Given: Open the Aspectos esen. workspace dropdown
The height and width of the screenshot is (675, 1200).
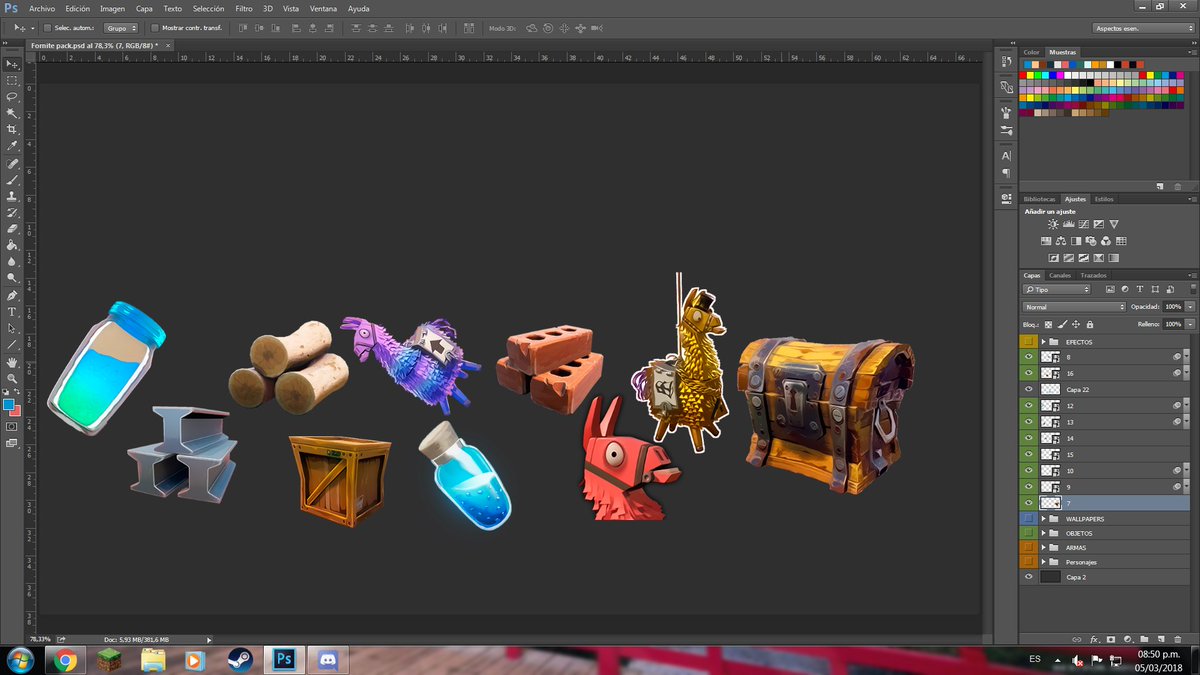Looking at the screenshot, I should point(1143,28).
